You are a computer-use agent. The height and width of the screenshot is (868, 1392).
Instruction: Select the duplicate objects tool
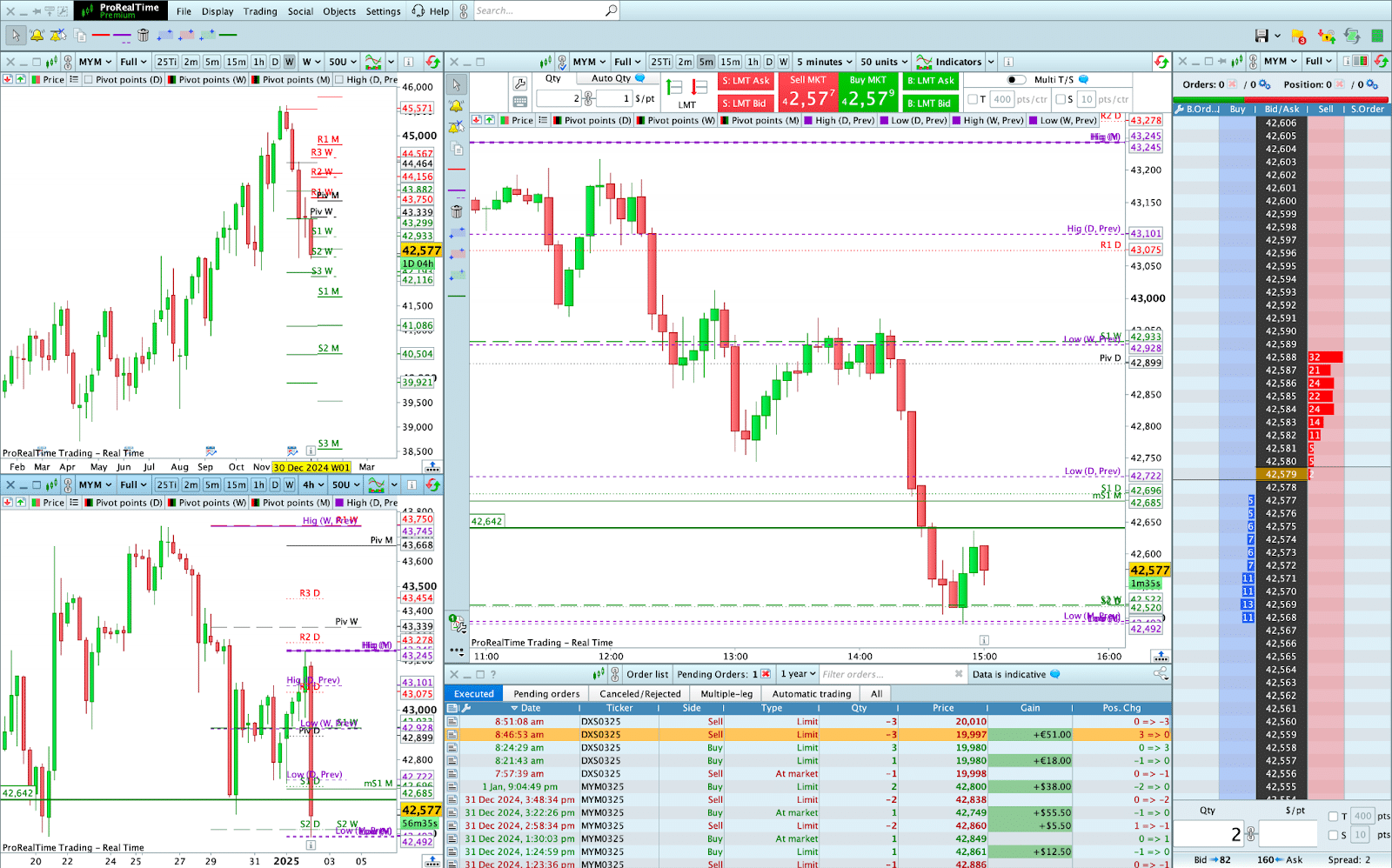(x=79, y=37)
